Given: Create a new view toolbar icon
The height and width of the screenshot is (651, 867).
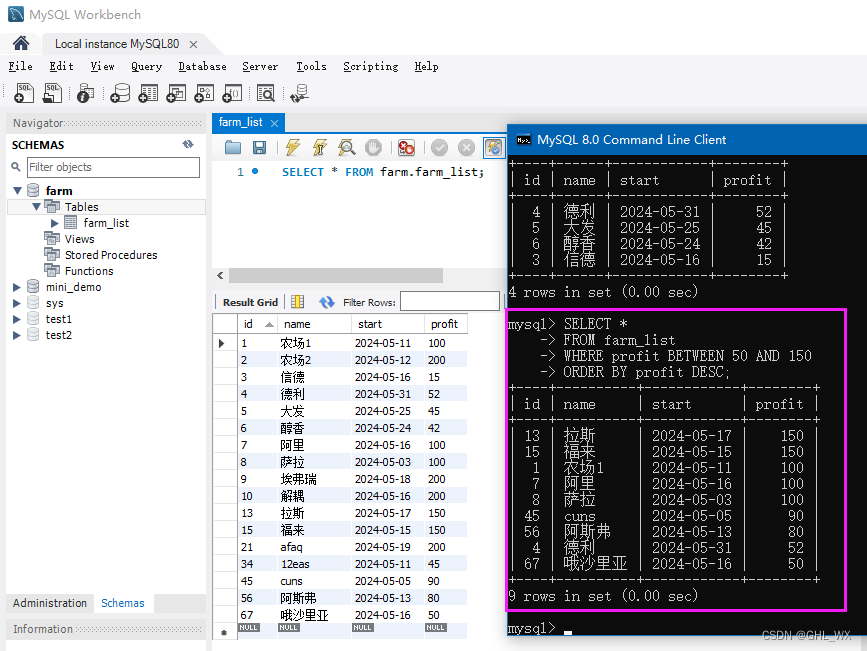Looking at the screenshot, I should (176, 93).
